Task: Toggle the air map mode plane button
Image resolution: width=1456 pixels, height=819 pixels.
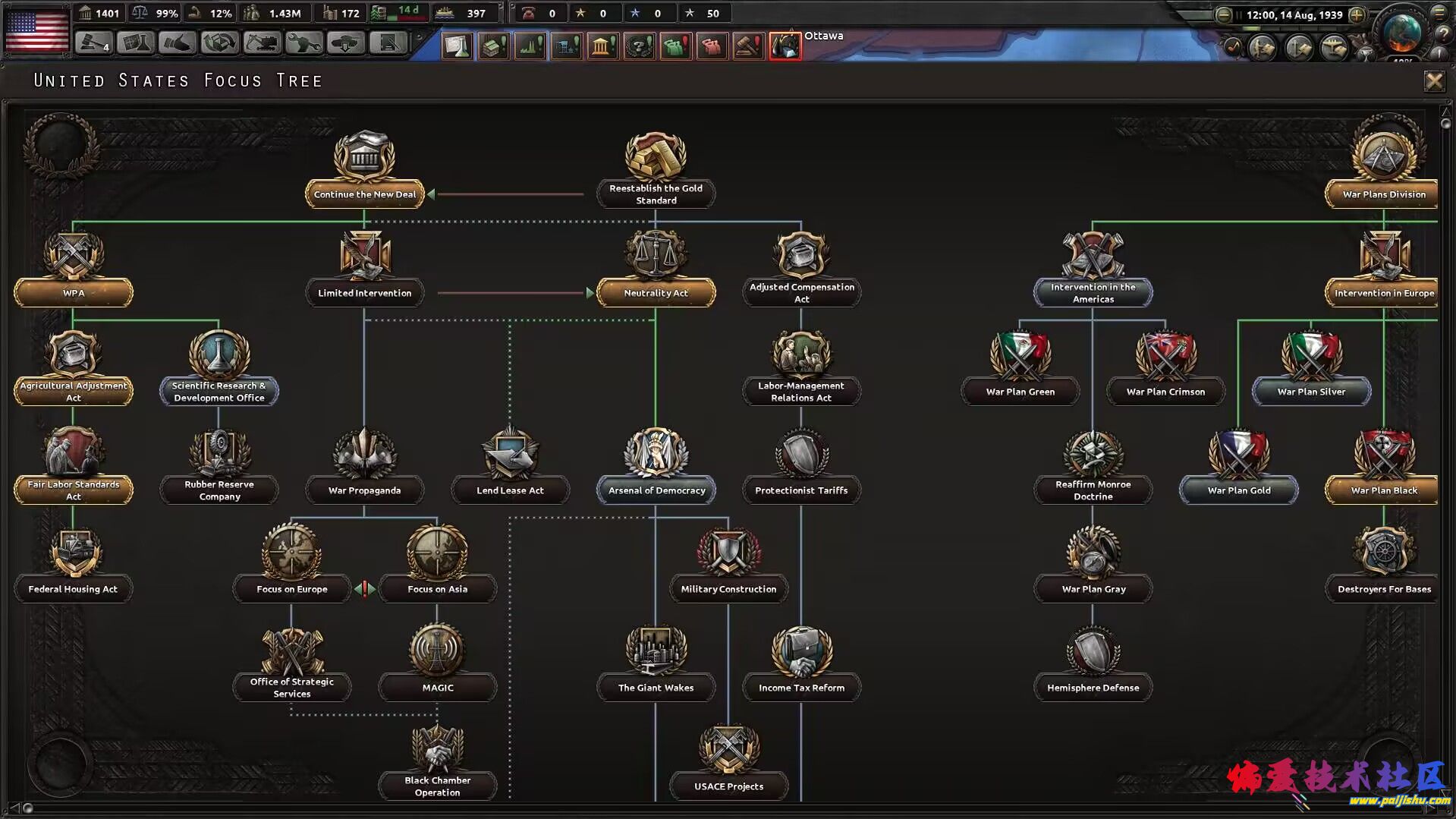Action: point(1333,47)
